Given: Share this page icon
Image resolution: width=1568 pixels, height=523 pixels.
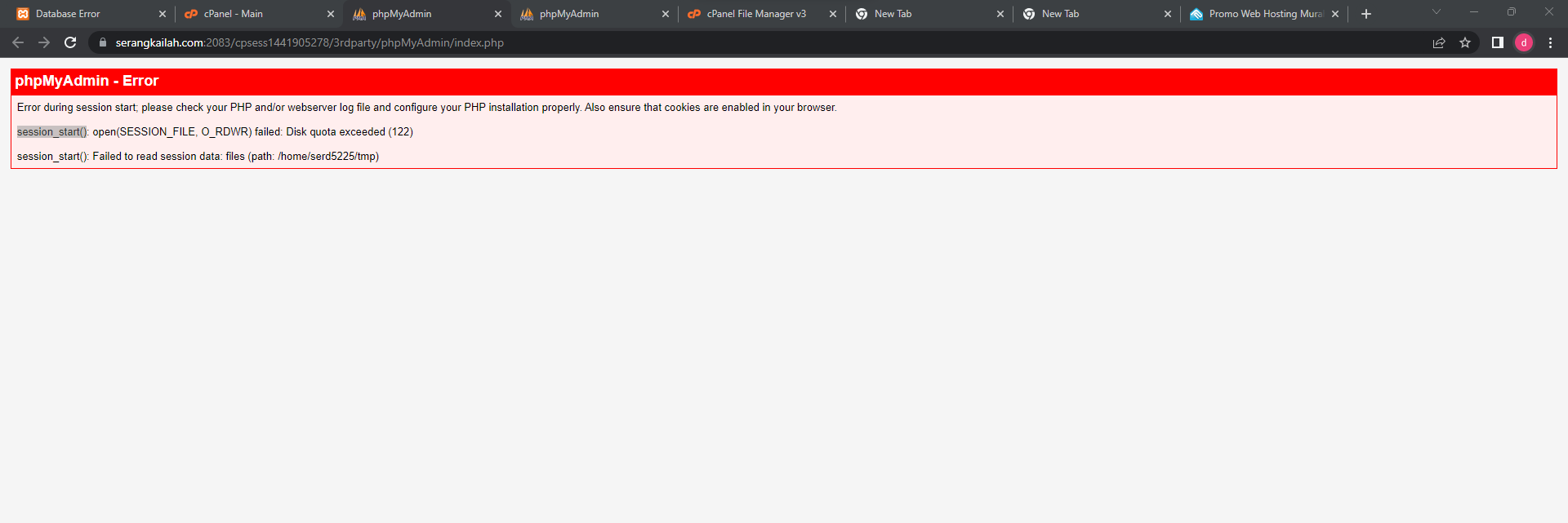Looking at the screenshot, I should click(1439, 42).
